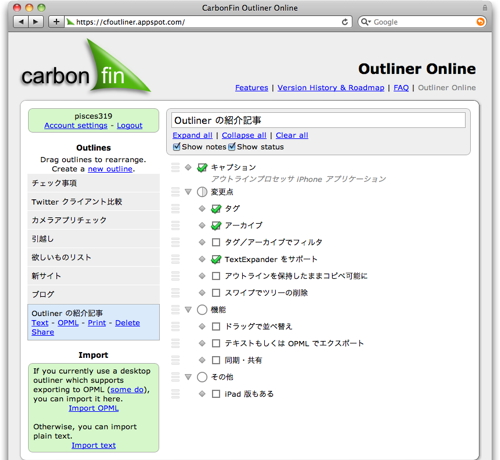Go back with browser back arrow
This screenshot has width=500, height=460.
(21, 22)
